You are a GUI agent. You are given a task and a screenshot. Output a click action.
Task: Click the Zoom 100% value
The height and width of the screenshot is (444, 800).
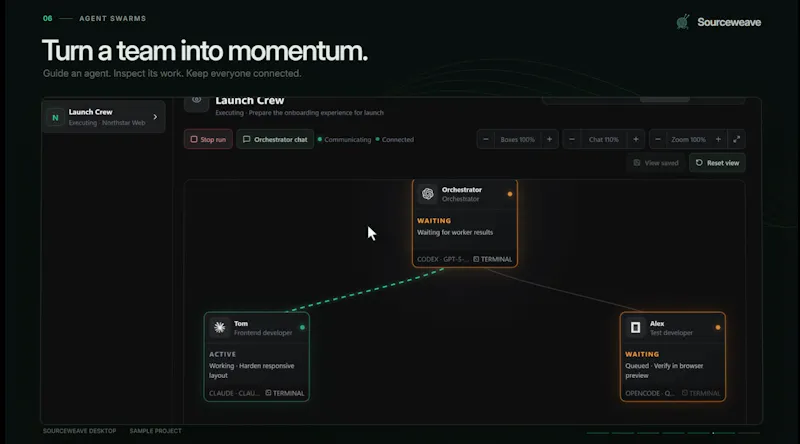coord(688,139)
